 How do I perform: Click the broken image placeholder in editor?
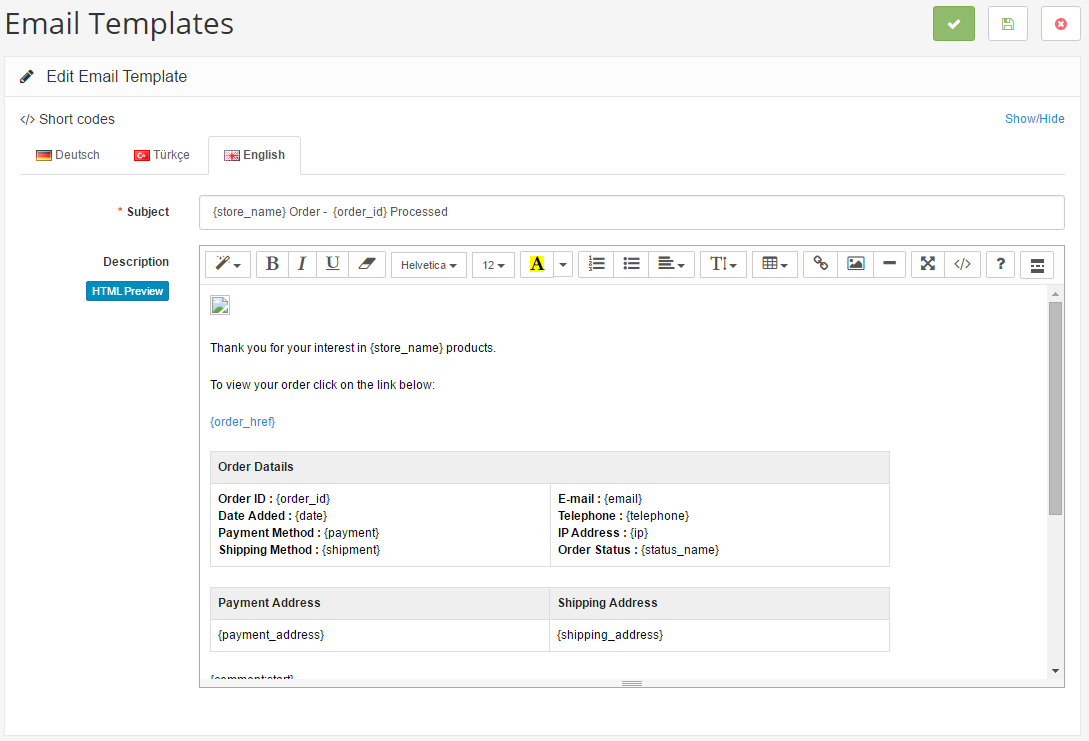(220, 305)
